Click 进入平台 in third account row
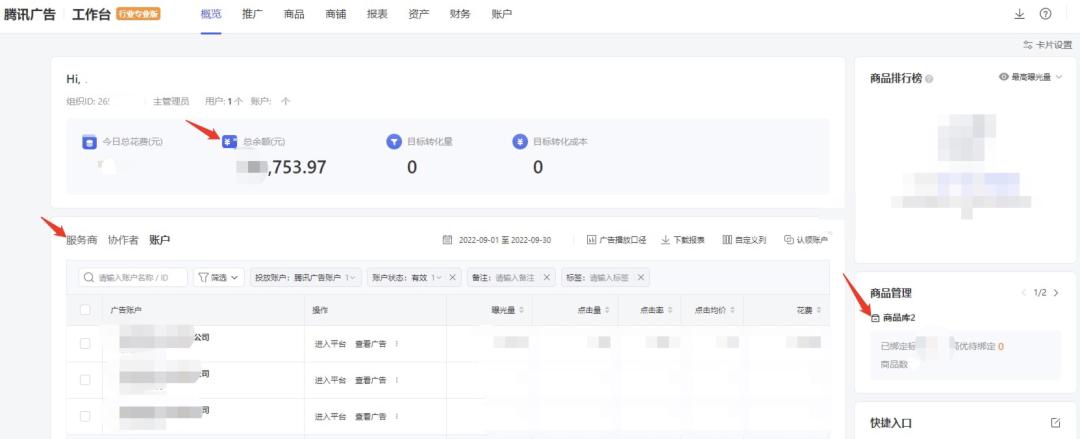Viewport: 1080px width, 439px height. pyautogui.click(x=331, y=416)
